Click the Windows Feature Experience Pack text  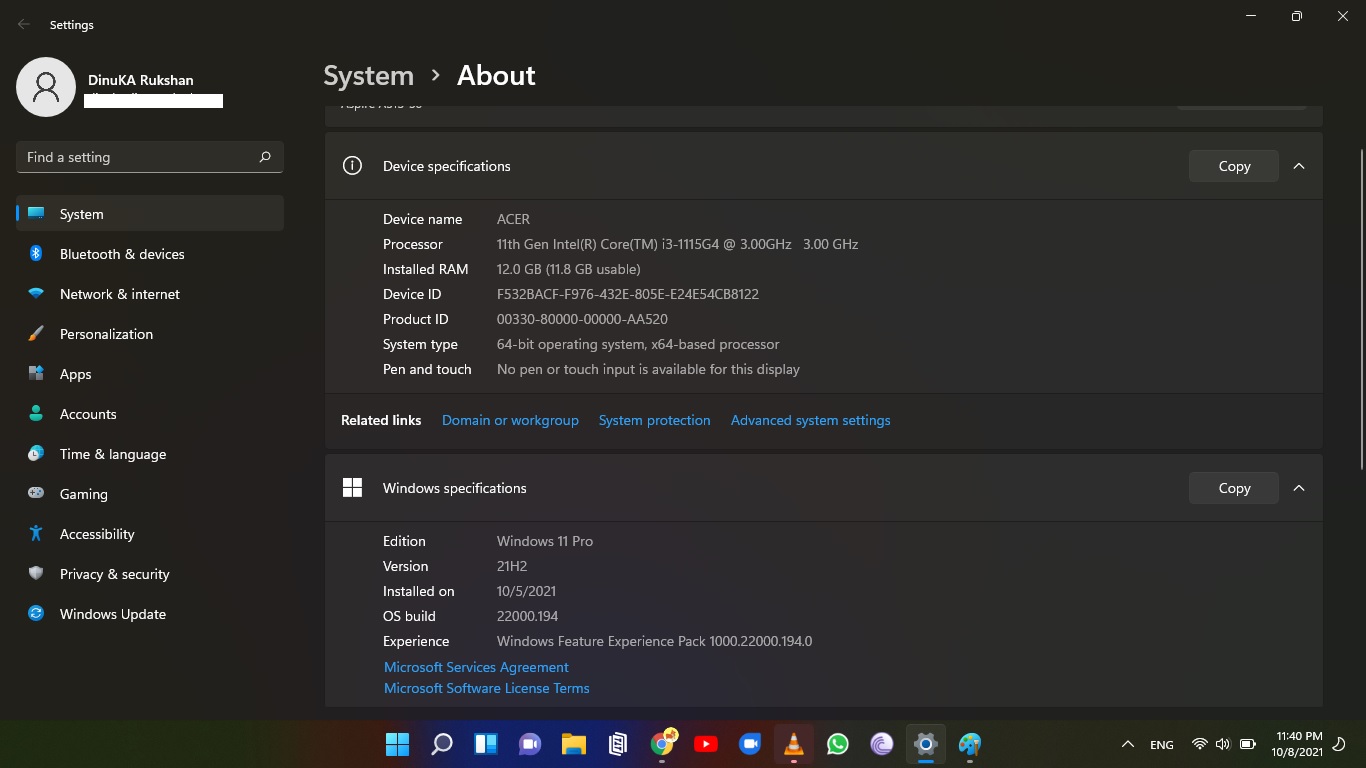[655, 641]
